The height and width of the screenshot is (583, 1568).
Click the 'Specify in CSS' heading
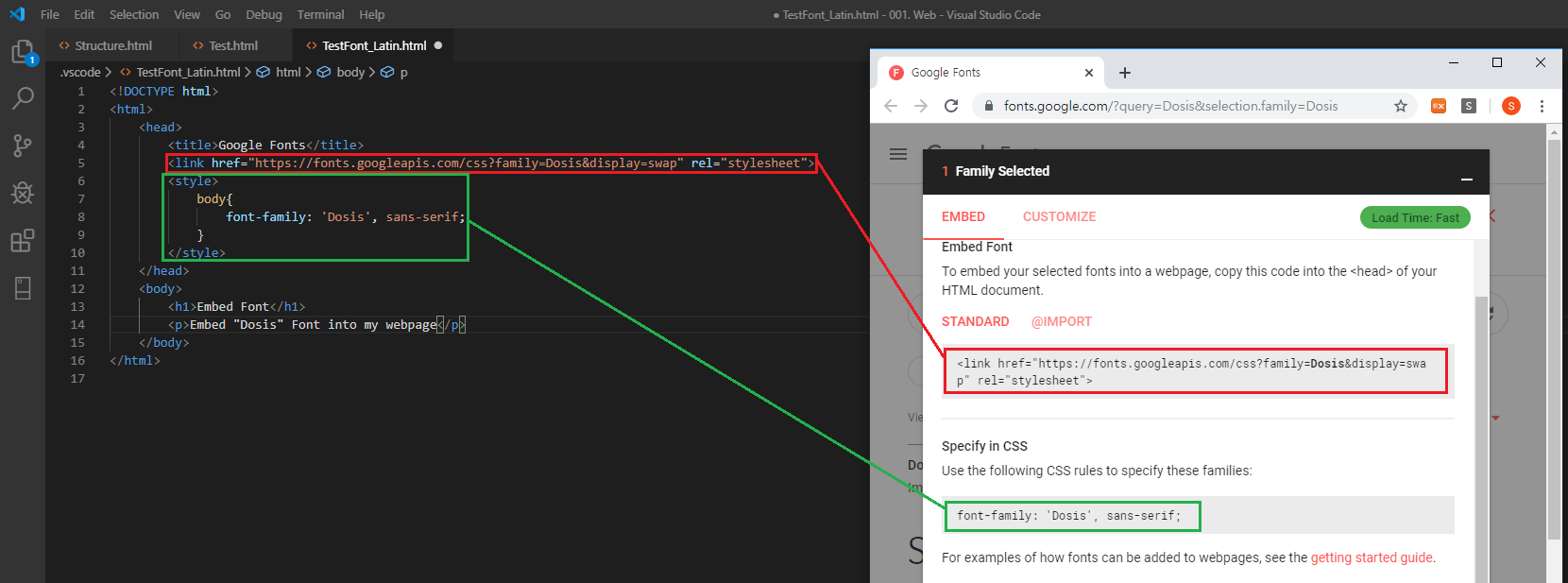pos(984,446)
